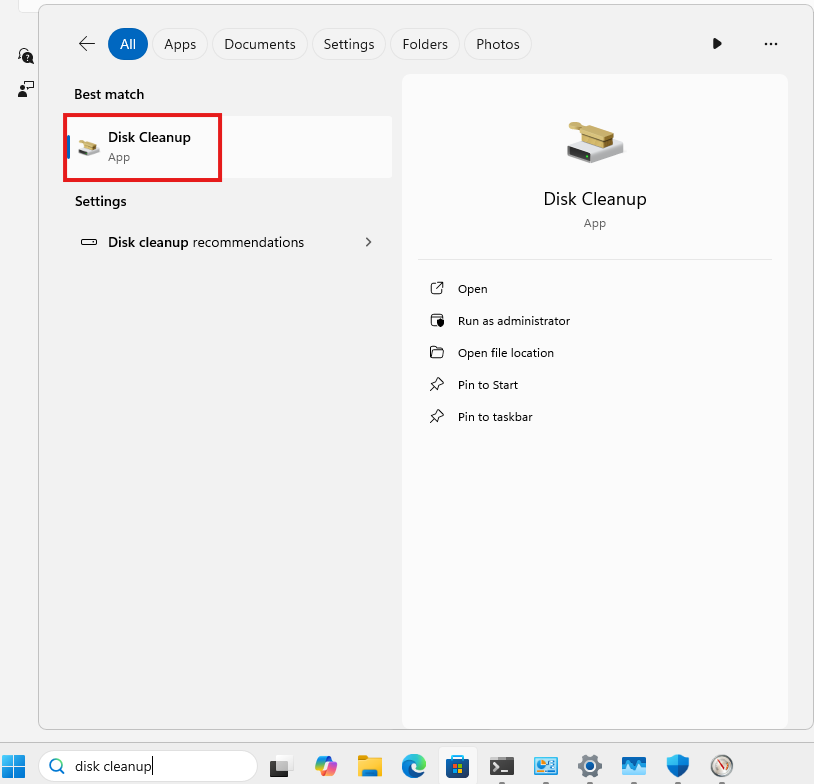Viewport: 814px width, 784px height.
Task: Open the Windows Security shield taskbar icon
Action: click(x=678, y=766)
